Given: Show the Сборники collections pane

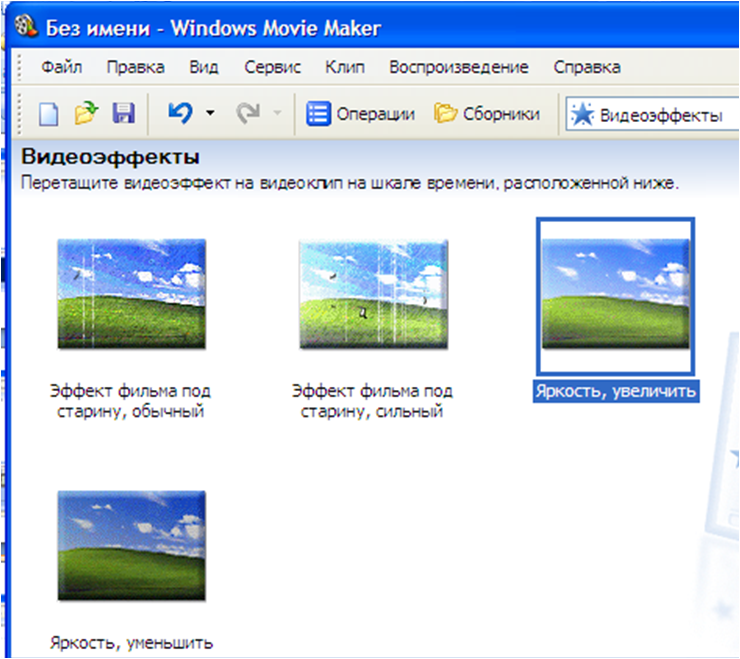Looking at the screenshot, I should click(487, 114).
